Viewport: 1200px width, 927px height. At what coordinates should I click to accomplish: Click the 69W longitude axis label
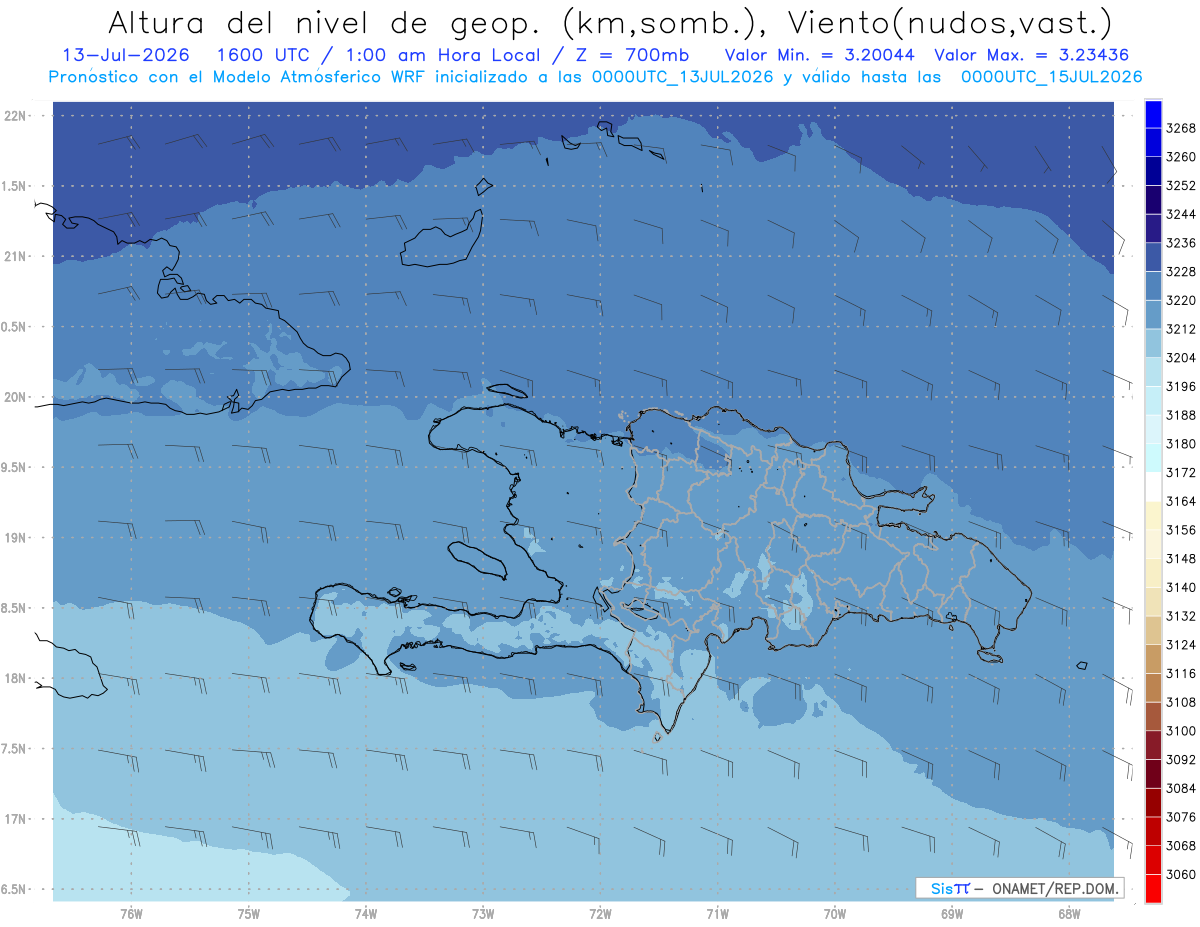(952, 914)
